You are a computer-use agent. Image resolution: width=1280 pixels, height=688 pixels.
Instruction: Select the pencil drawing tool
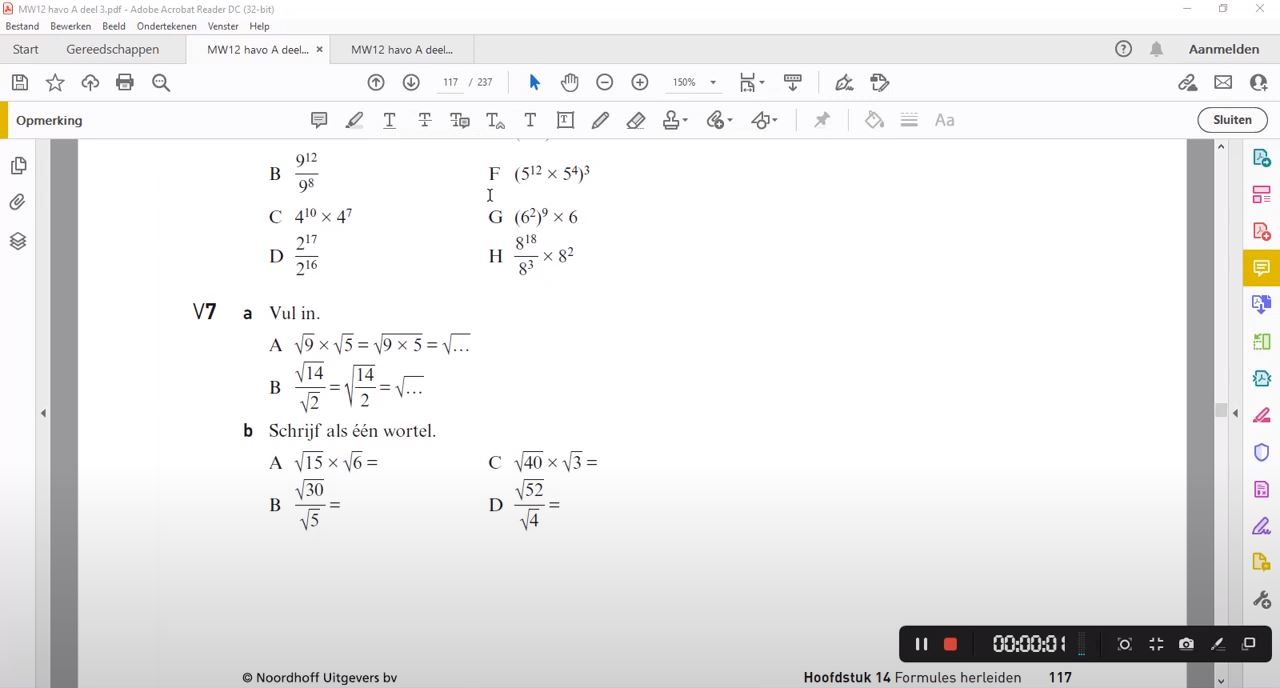pos(600,120)
